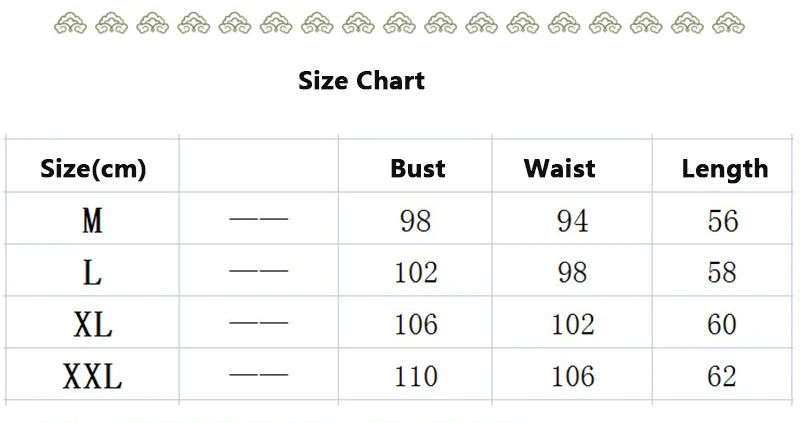The image size is (800, 423).
Task: Click the XXL size row label
Action: (x=92, y=376)
